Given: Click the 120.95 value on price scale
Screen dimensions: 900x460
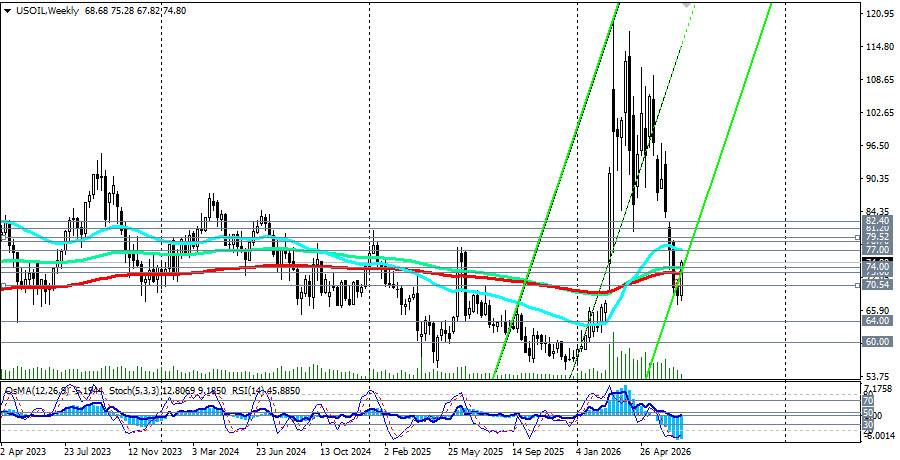Looking at the screenshot, I should (x=880, y=13).
